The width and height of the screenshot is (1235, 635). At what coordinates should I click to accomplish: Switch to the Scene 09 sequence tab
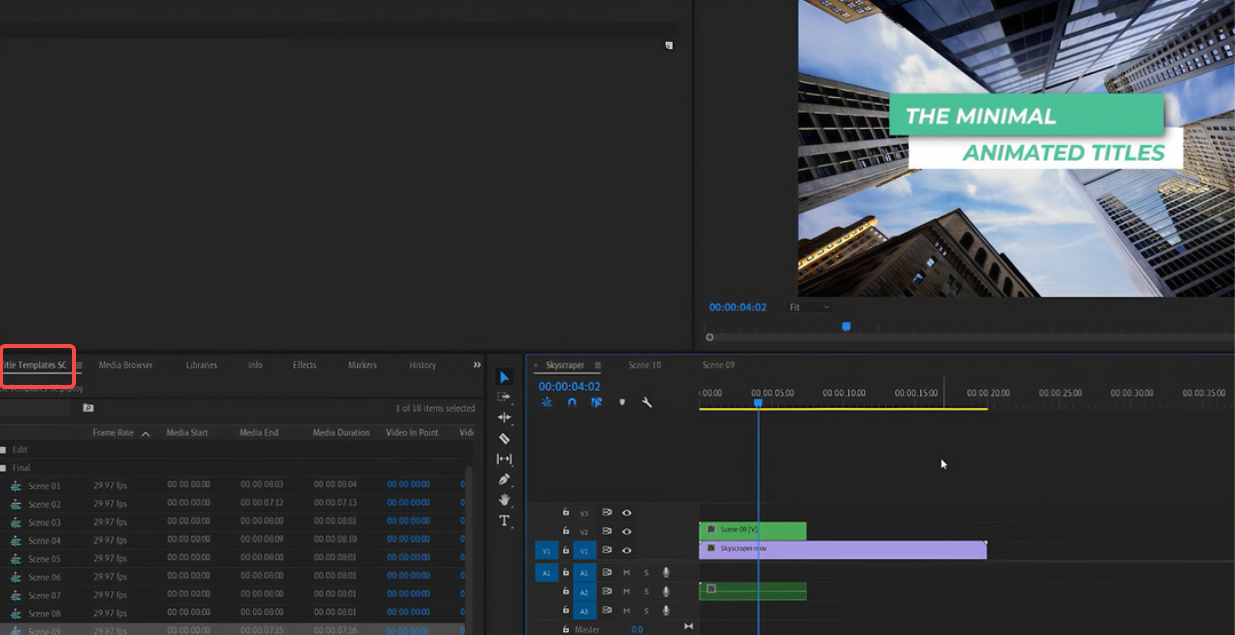point(718,365)
